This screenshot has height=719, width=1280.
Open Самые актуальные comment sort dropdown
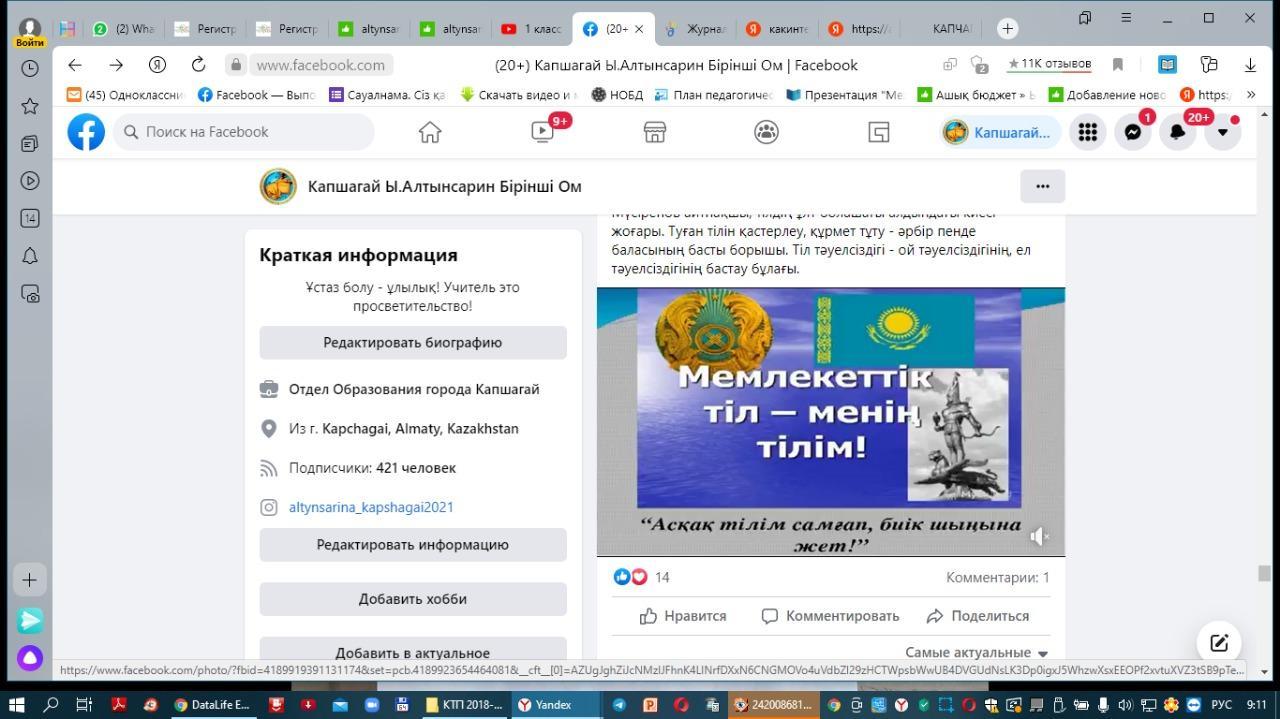[976, 652]
